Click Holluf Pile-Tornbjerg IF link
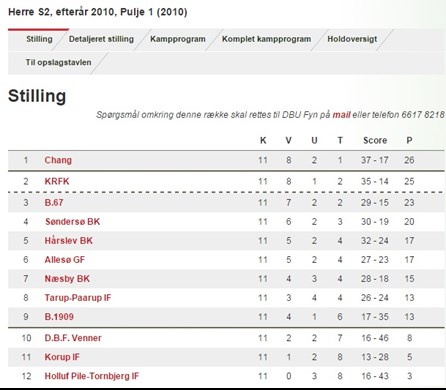446x390 pixels. [x=92, y=376]
